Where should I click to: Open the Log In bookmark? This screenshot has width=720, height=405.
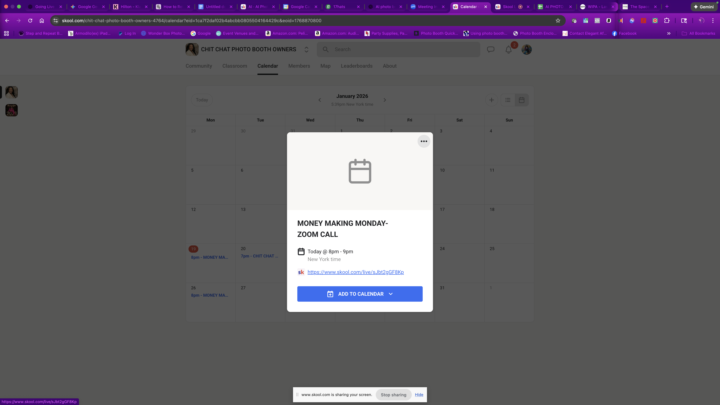coord(127,34)
